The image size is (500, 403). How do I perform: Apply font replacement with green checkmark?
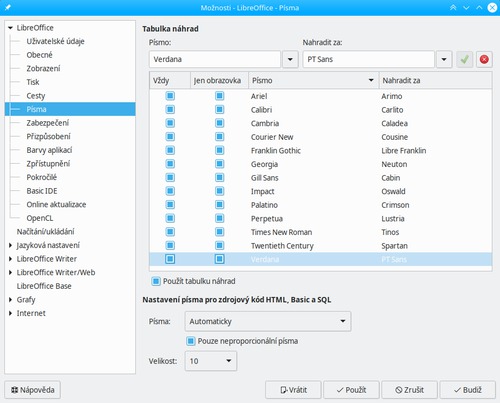tap(464, 59)
